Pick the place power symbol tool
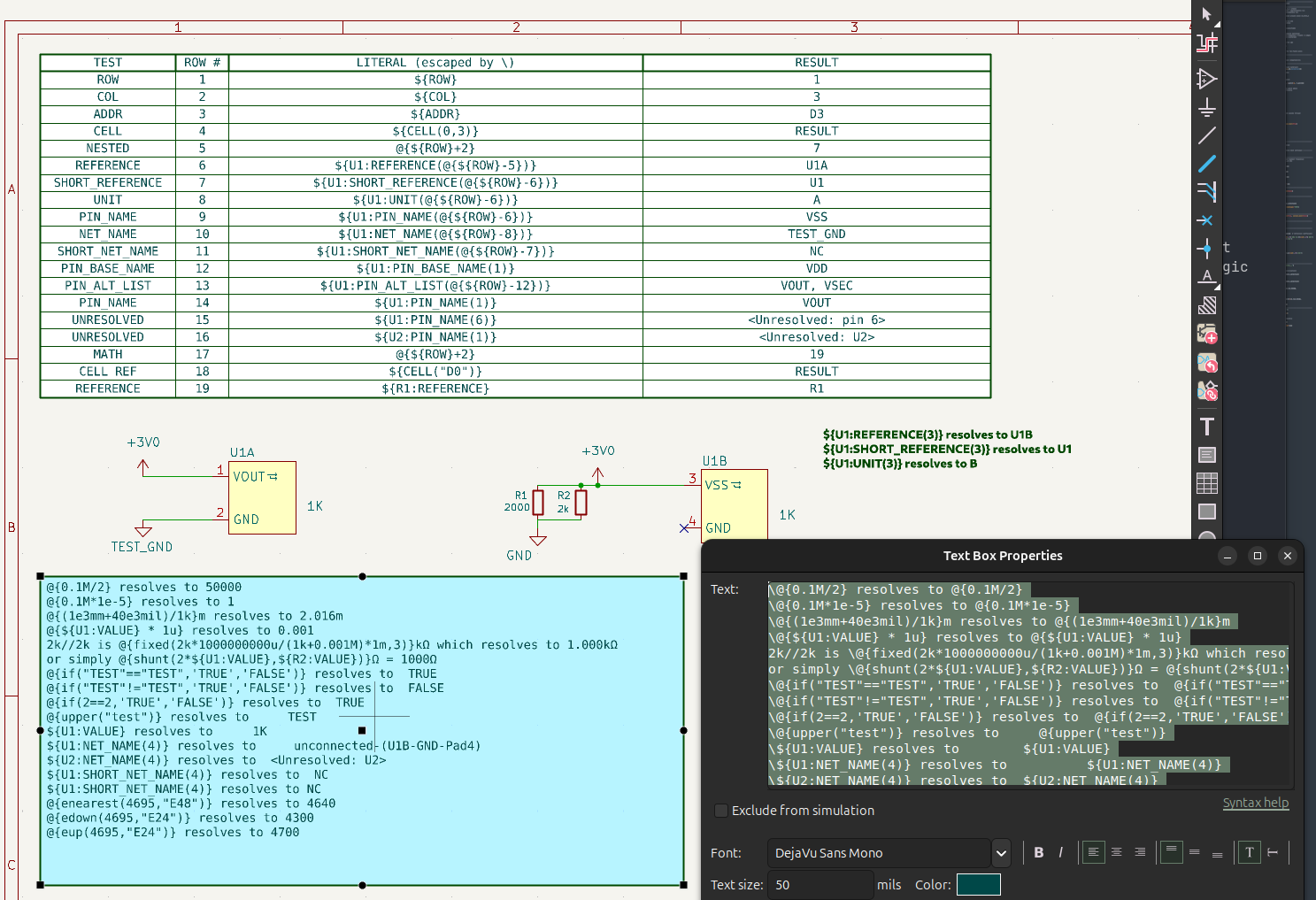This screenshot has height=900, width=1316. 1206,107
